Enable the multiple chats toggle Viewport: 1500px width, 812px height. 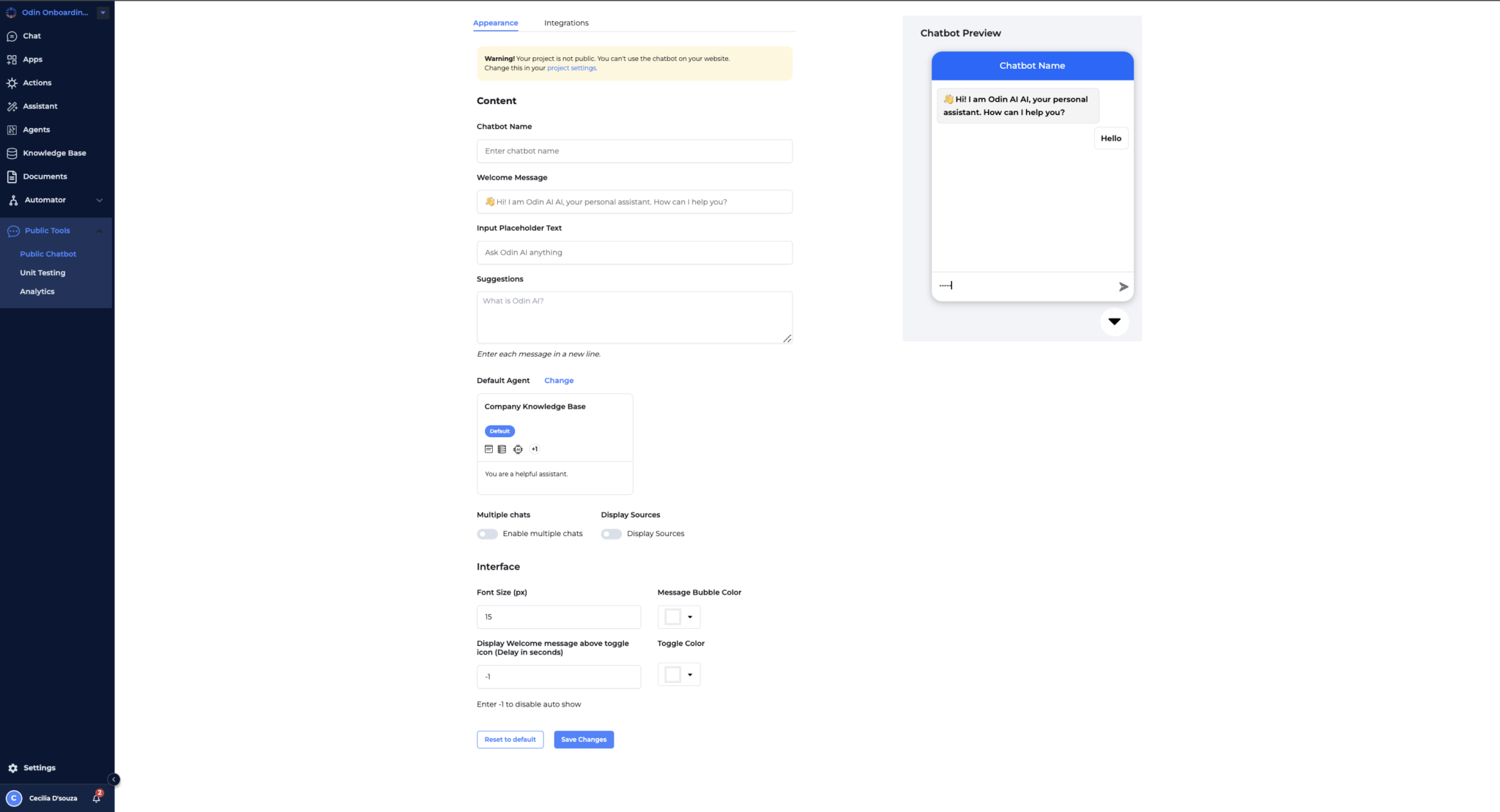pyautogui.click(x=487, y=534)
